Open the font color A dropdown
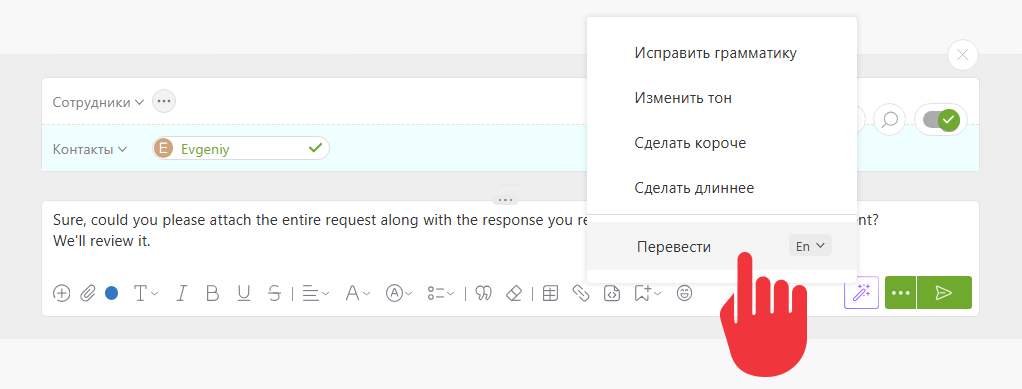Screen dimensions: 1022x389 [x=358, y=293]
